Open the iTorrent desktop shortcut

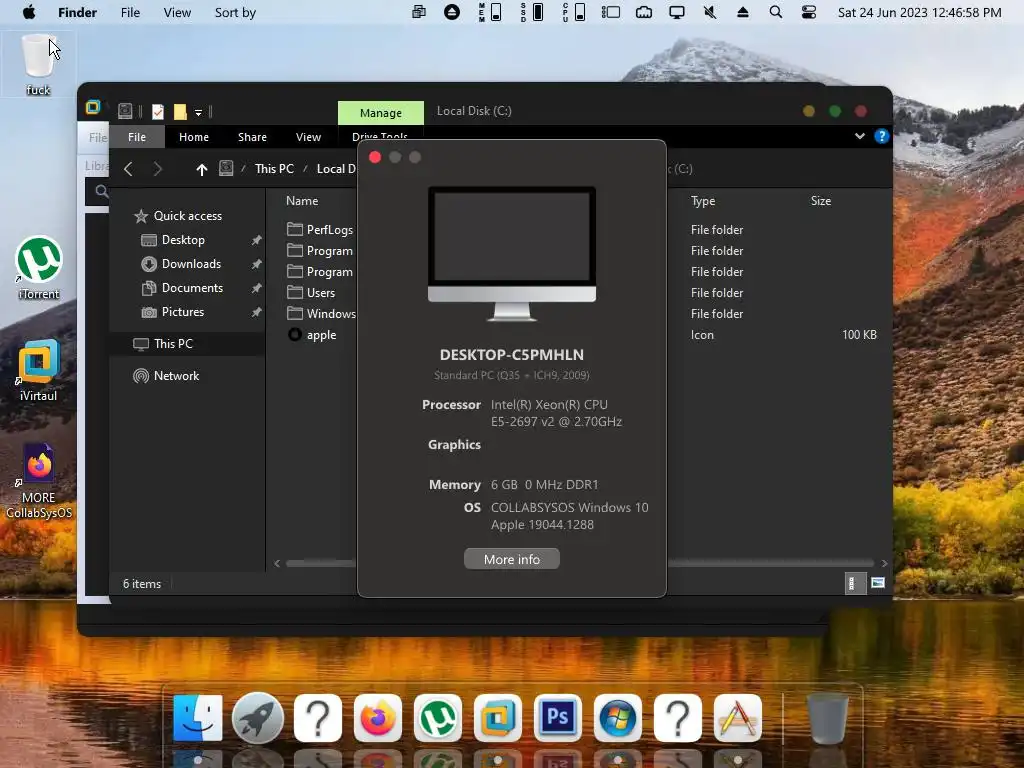[x=39, y=268]
